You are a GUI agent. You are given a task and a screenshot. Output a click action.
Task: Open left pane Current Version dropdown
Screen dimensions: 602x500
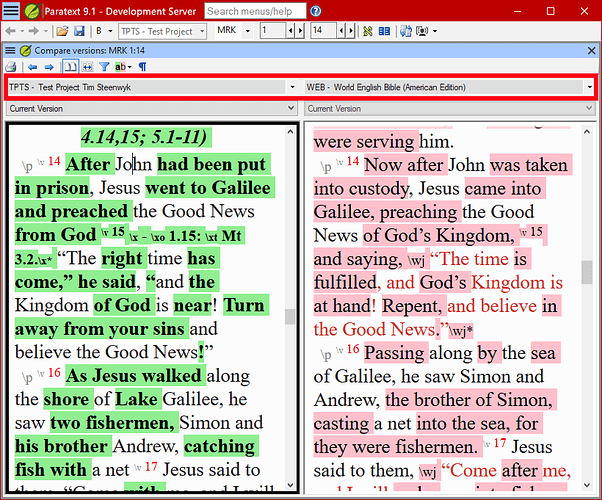152,109
